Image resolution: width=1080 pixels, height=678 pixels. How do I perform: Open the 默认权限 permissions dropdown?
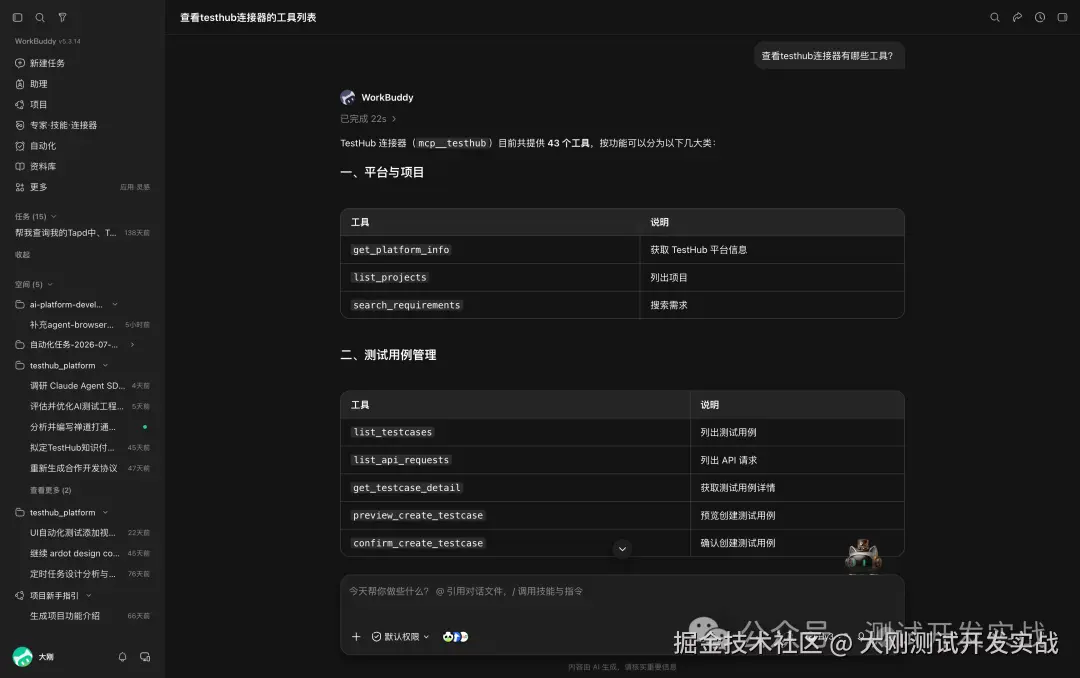pos(400,637)
